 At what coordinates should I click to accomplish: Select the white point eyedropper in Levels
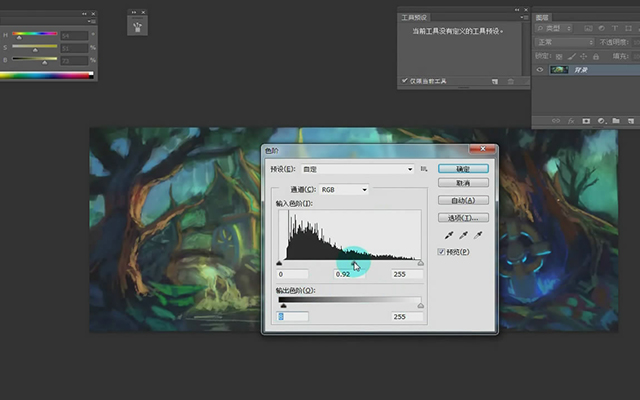478,235
